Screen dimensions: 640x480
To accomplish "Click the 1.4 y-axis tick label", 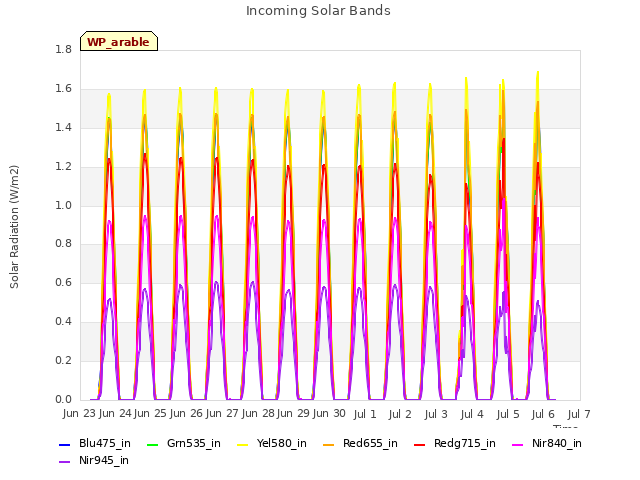I will pos(63,128).
